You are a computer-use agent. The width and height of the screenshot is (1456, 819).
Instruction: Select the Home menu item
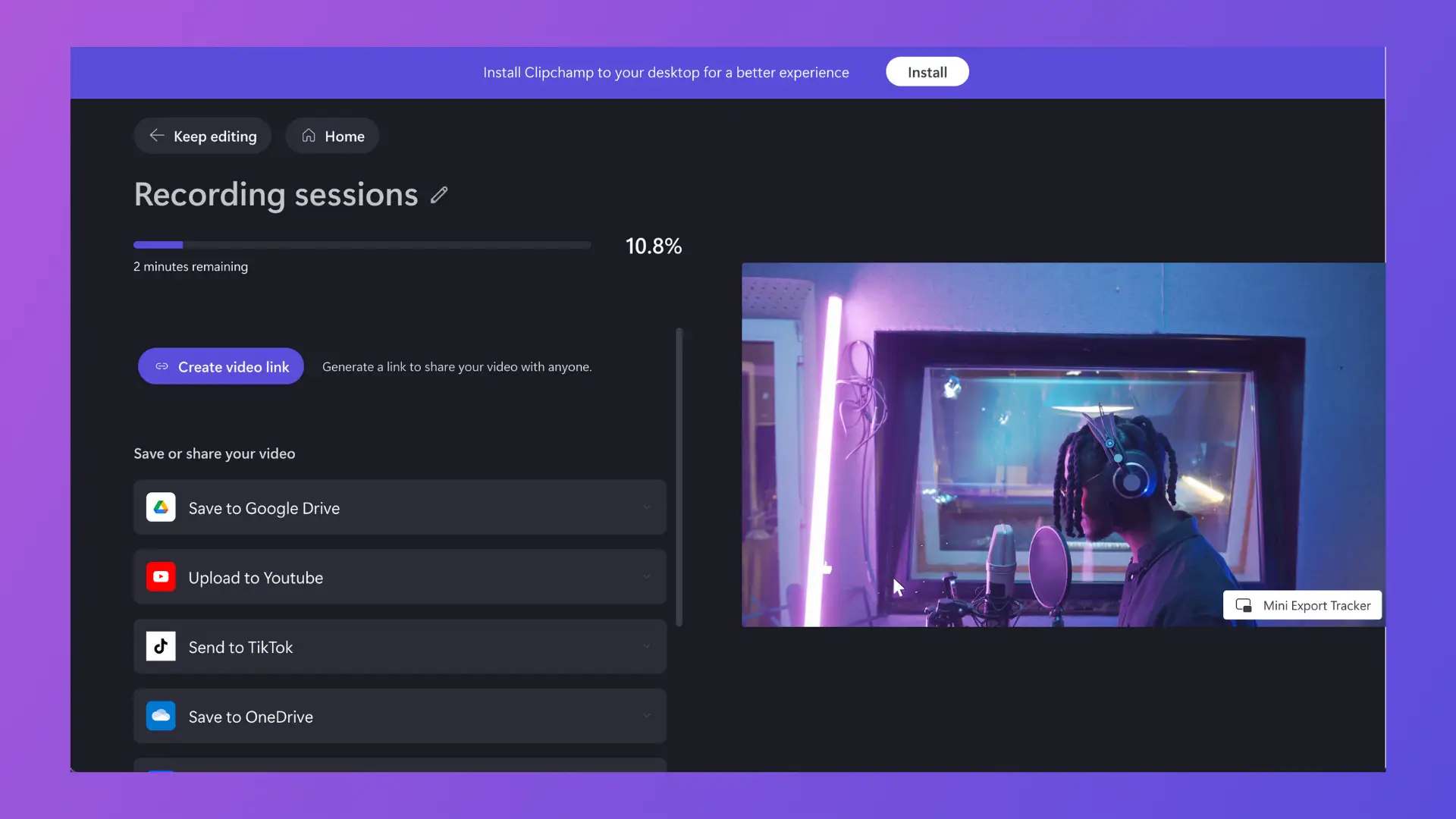(332, 136)
